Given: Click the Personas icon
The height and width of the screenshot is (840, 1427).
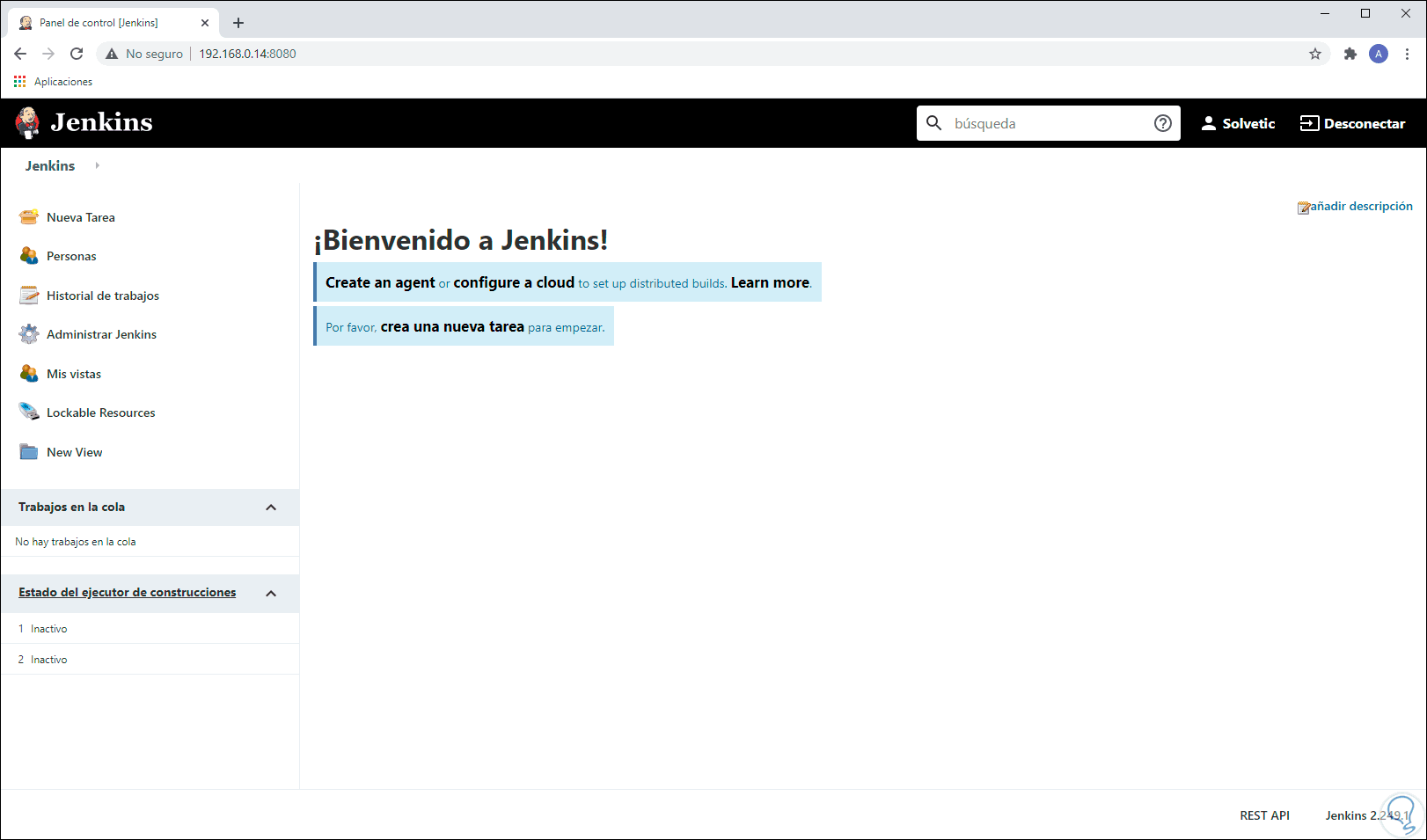Looking at the screenshot, I should pyautogui.click(x=29, y=256).
